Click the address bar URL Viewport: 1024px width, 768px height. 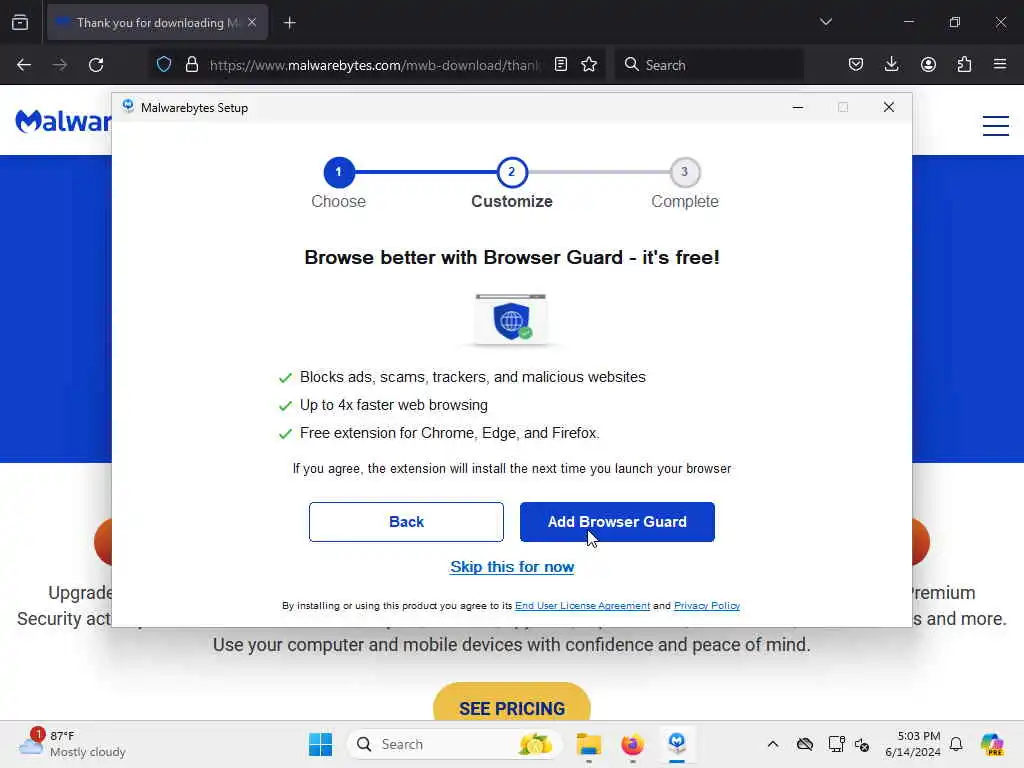pyautogui.click(x=375, y=65)
